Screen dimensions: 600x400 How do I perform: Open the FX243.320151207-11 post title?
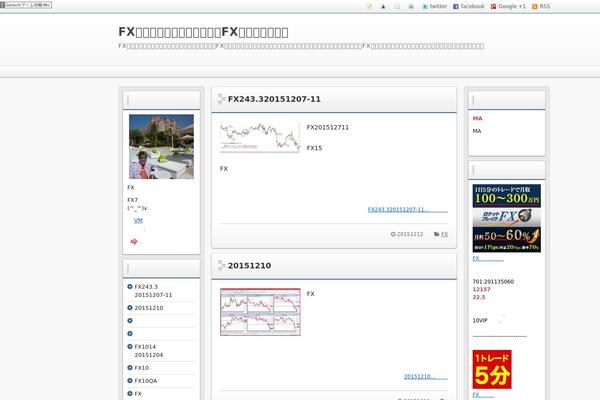[x=274, y=99]
